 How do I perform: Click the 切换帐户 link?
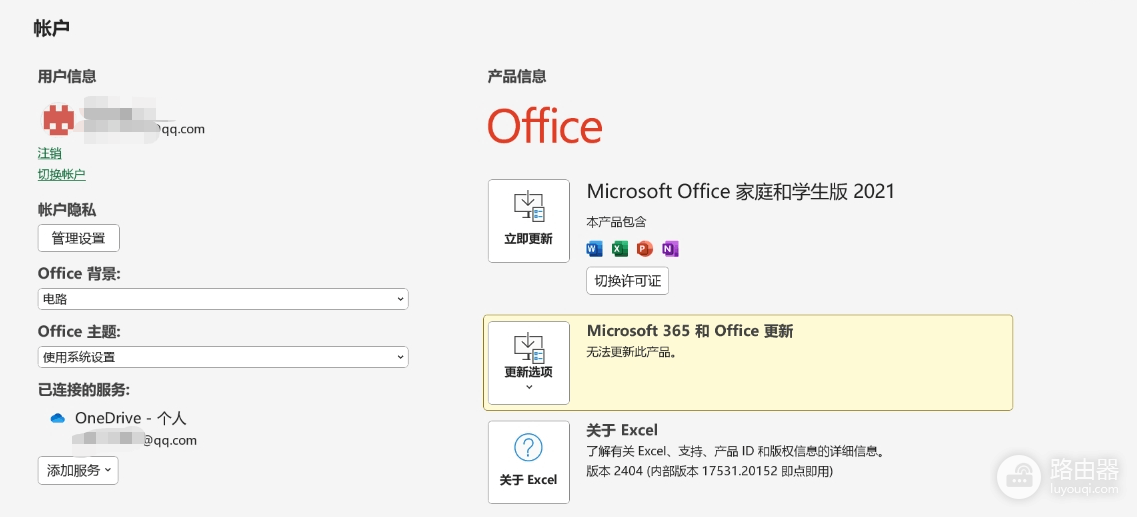pos(62,174)
